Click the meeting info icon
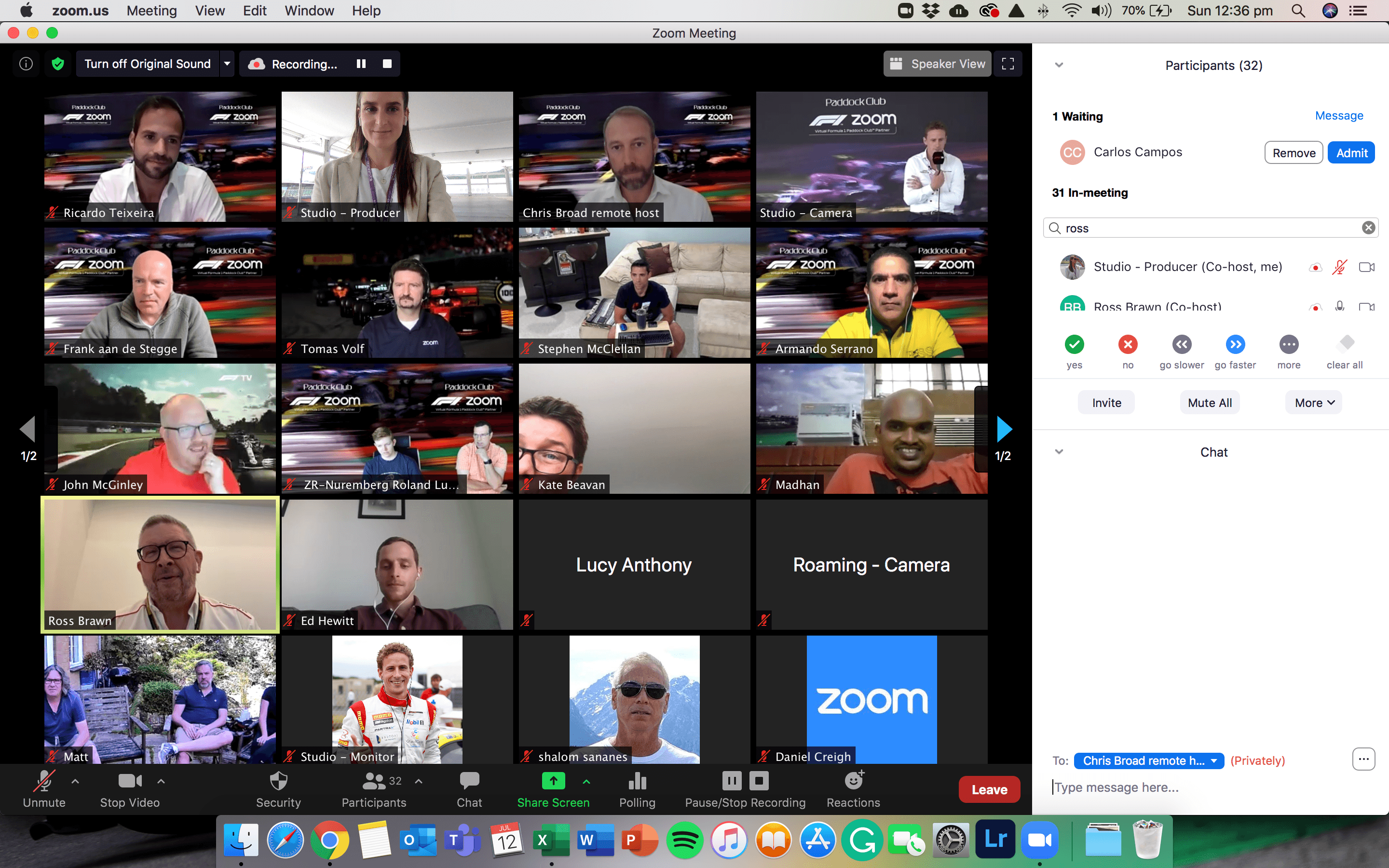 pyautogui.click(x=26, y=64)
